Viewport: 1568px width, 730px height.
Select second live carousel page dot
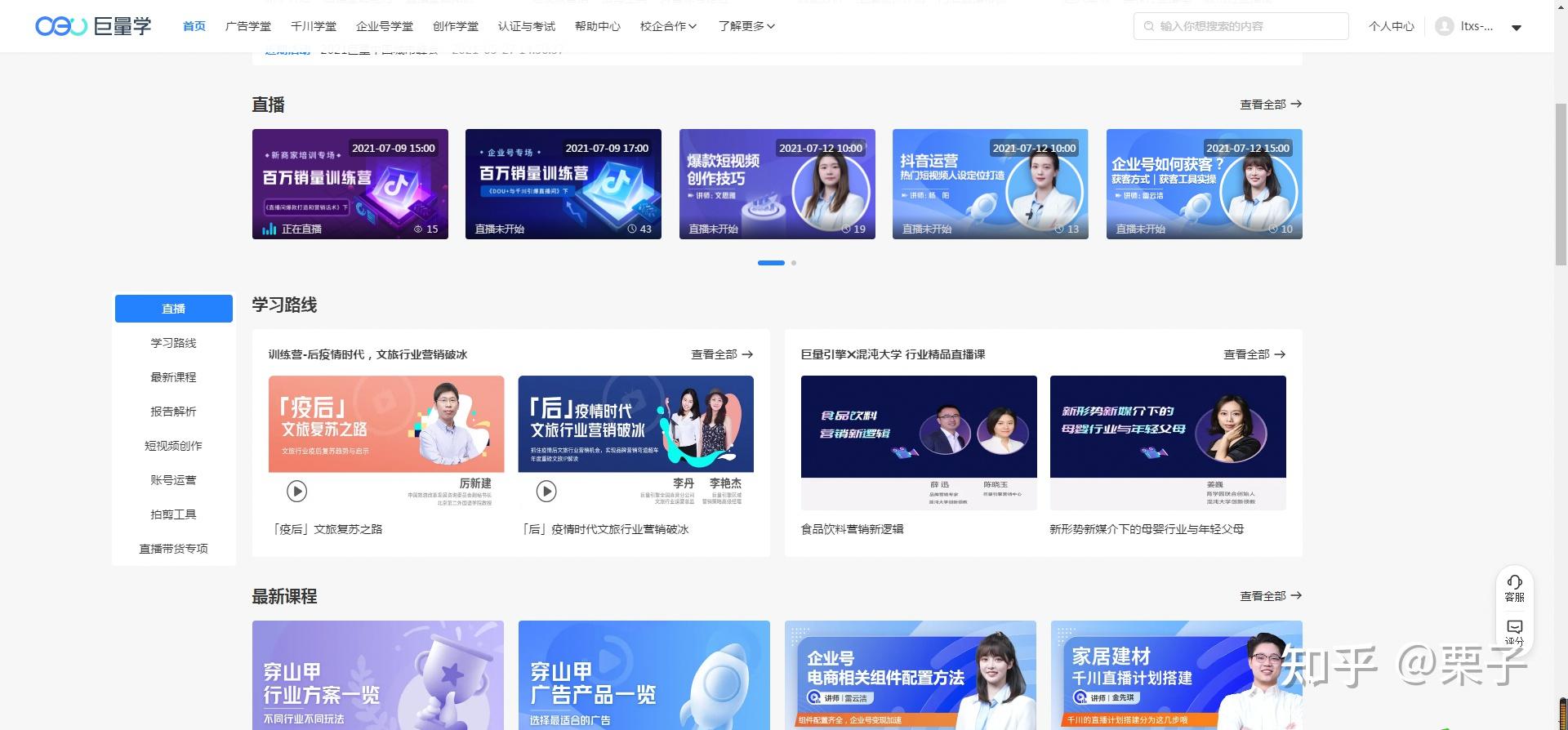coord(794,263)
